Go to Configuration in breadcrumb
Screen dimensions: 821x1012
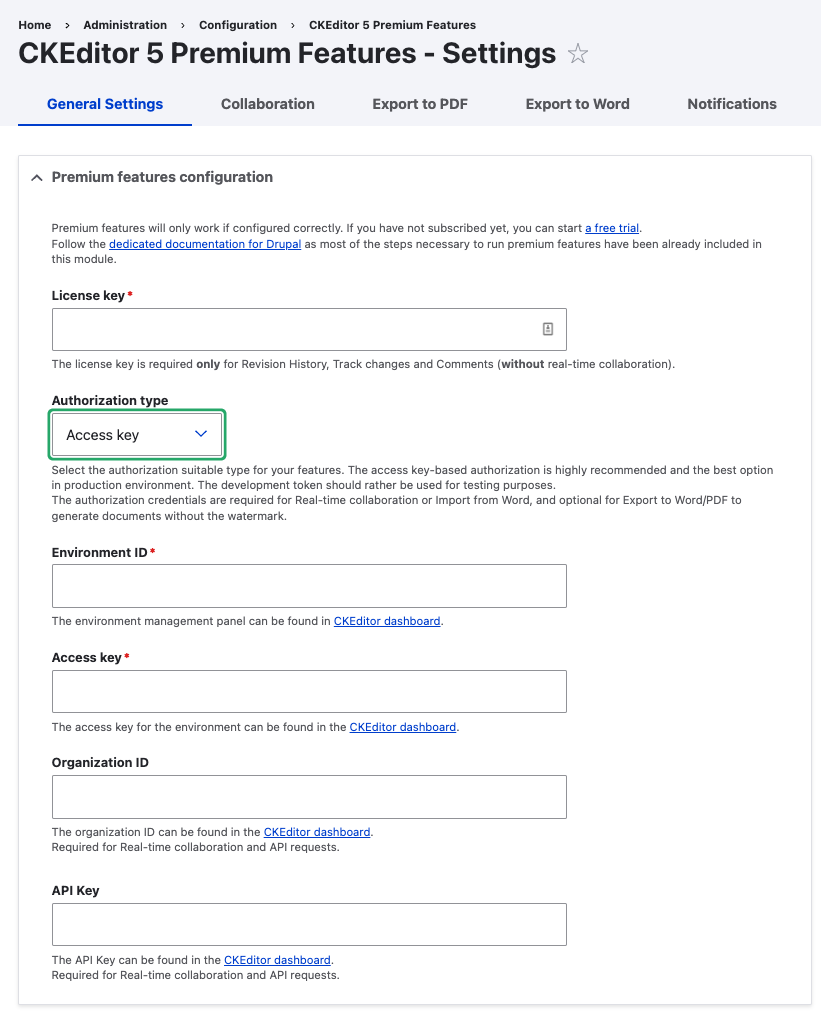click(x=238, y=25)
